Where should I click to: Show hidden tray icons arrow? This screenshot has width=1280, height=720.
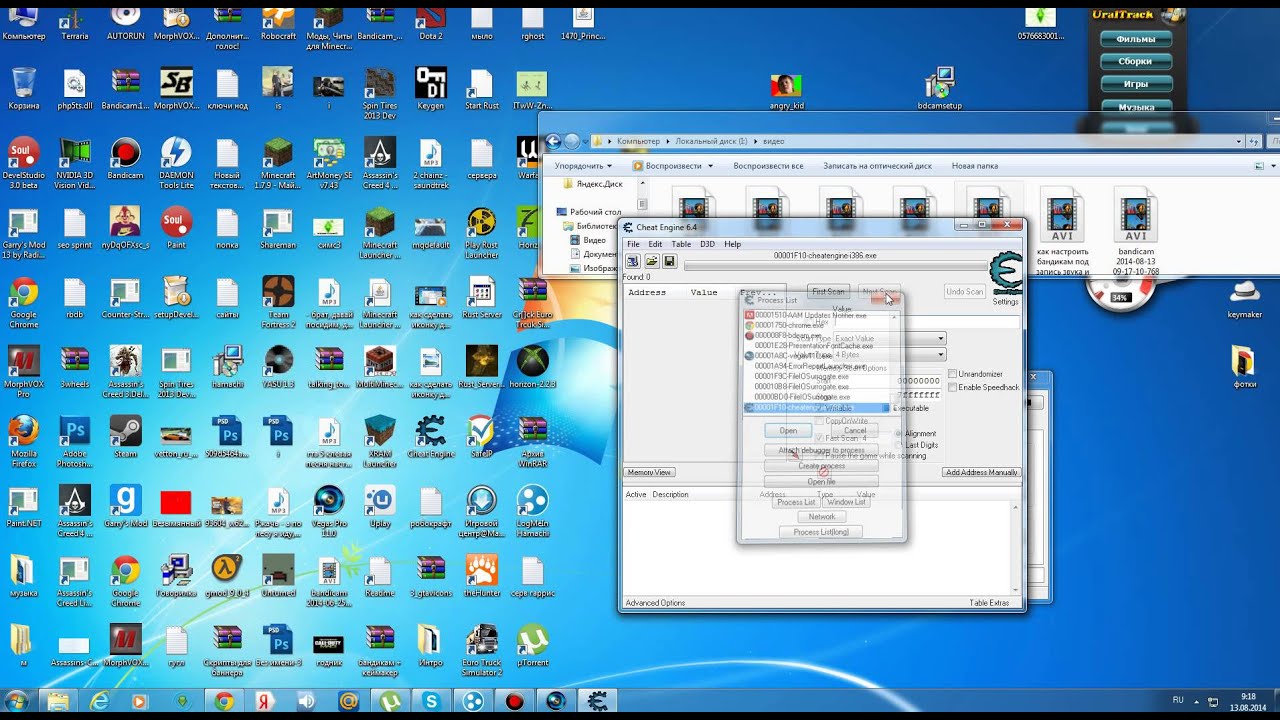coord(1194,700)
